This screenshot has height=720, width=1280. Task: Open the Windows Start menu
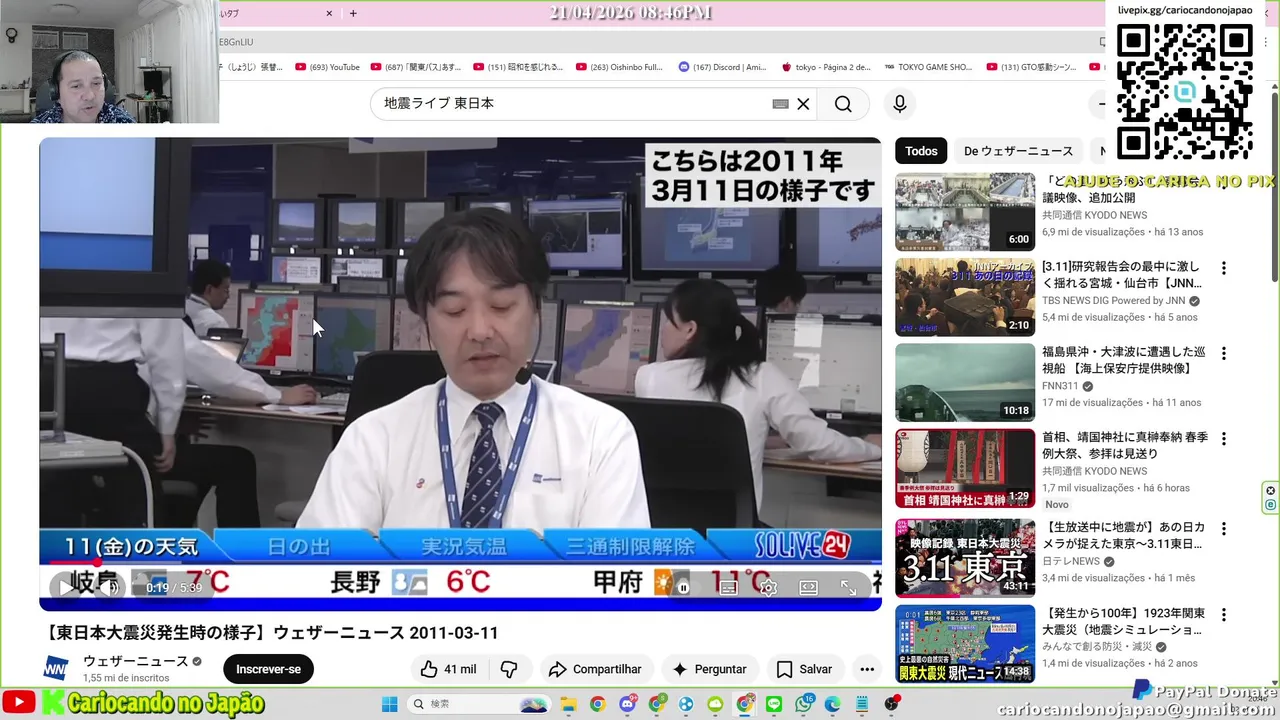click(390, 704)
